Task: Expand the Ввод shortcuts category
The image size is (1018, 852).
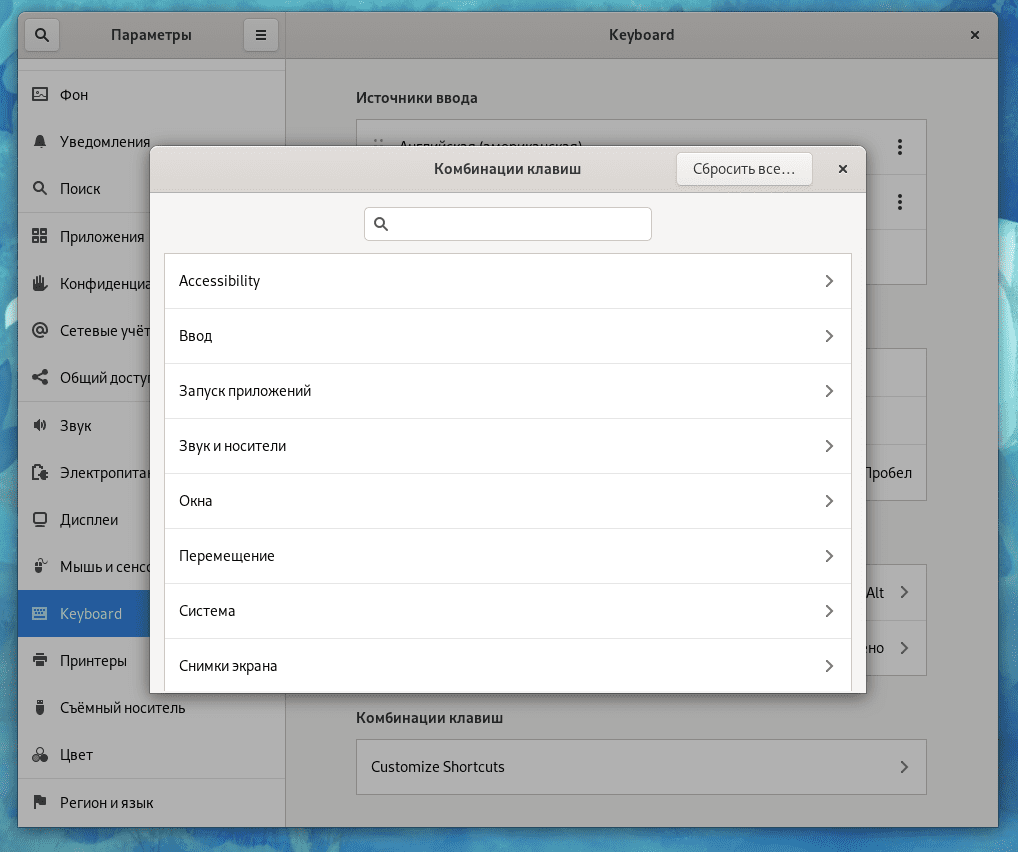Action: 507,336
